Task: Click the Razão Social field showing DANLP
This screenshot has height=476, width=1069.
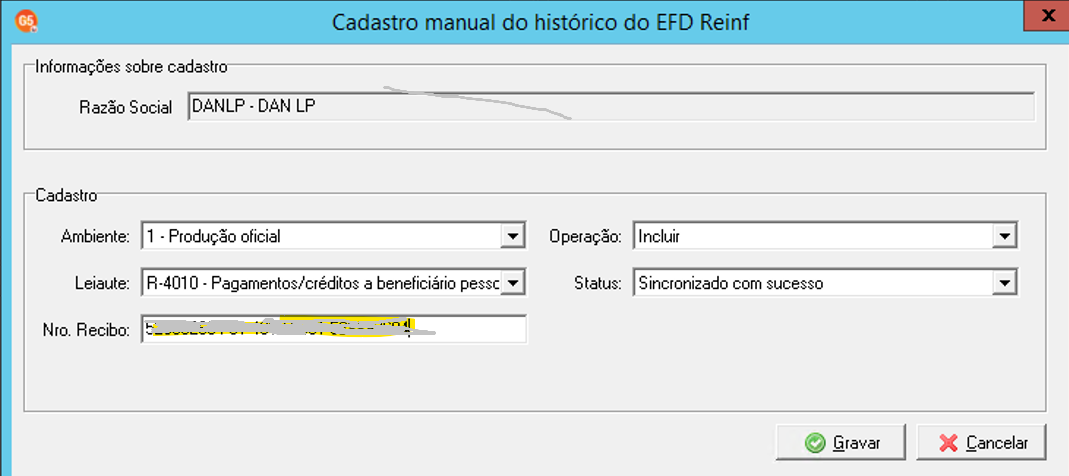Action: pyautogui.click(x=611, y=107)
